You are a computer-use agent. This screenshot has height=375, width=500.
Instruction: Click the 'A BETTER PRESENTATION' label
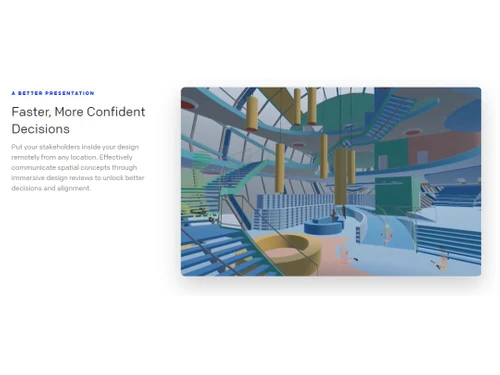pos(53,93)
